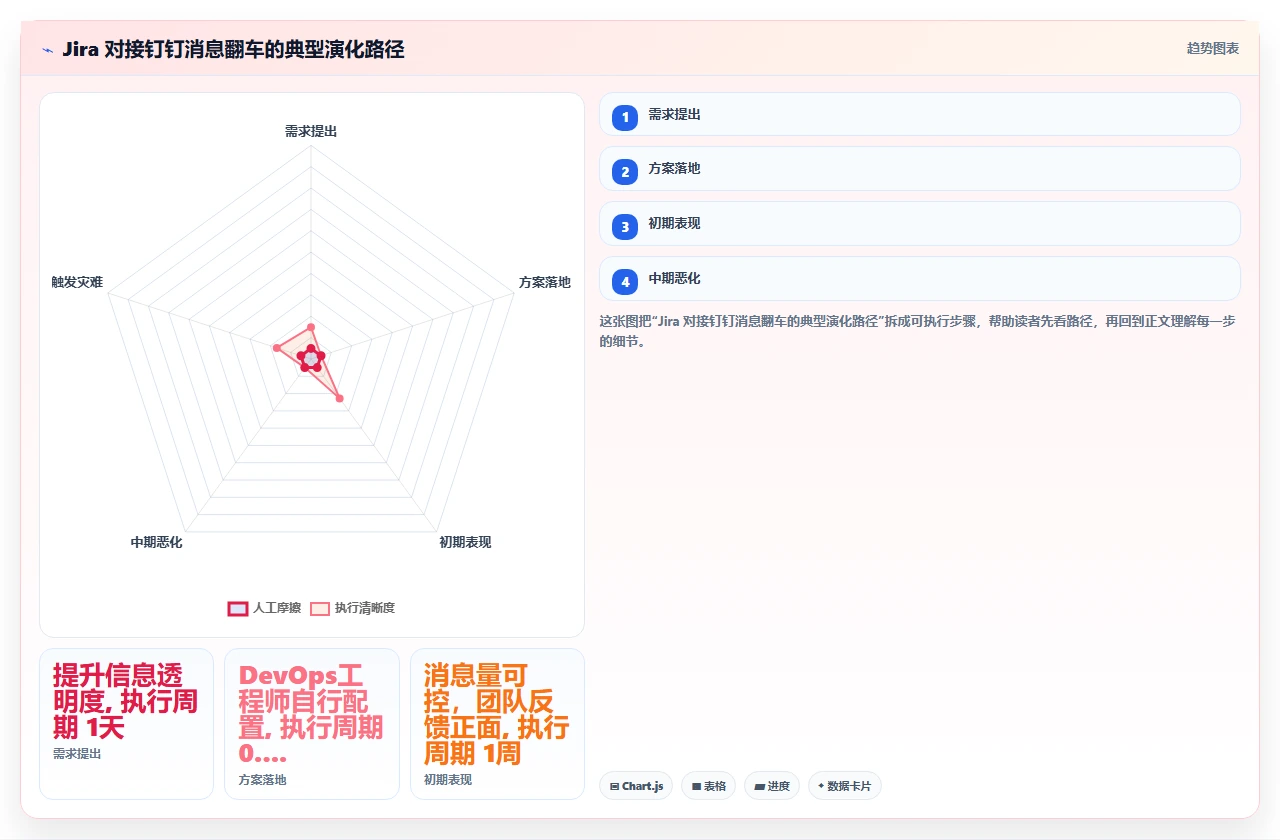
Task: Select the 初期表现 step row
Action: coord(920,224)
